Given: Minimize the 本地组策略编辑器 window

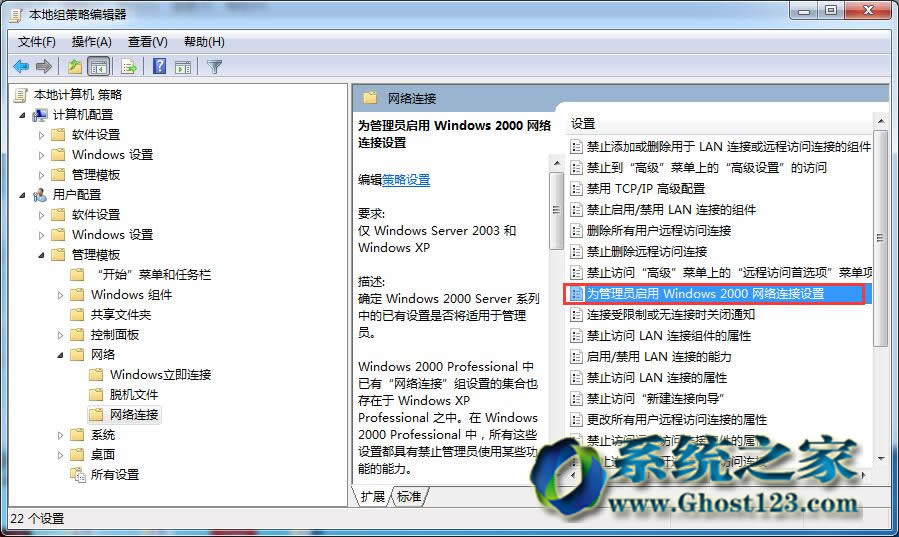Looking at the screenshot, I should point(804,10).
